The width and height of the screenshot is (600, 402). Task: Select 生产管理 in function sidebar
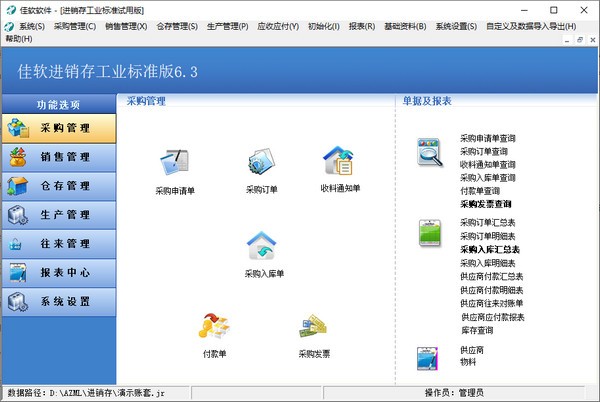coord(59,215)
